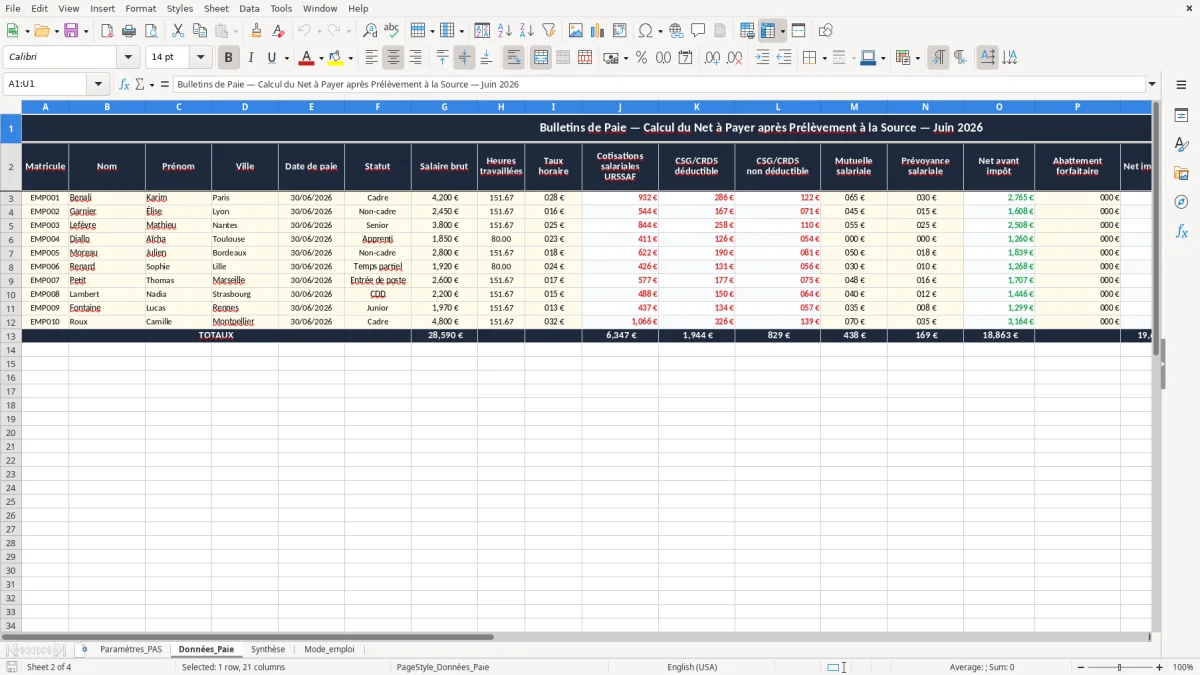This screenshot has height=675, width=1200.
Task: Open Find & Replace
Action: (370, 31)
